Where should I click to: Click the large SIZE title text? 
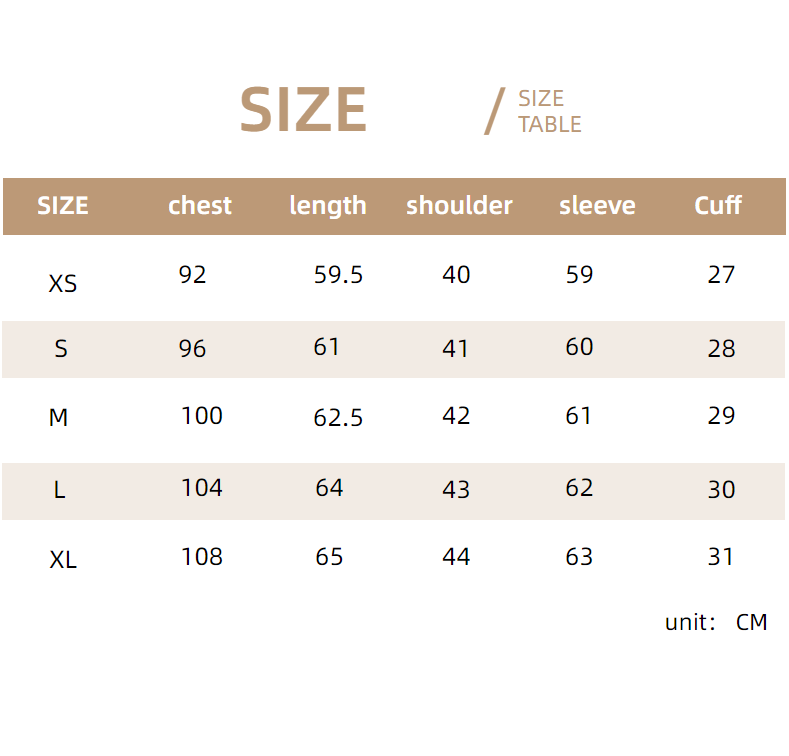click(303, 110)
